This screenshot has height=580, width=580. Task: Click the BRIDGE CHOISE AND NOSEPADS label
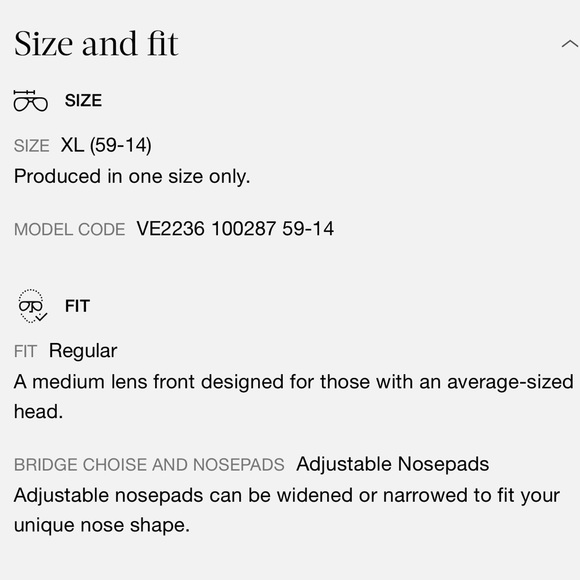(x=149, y=465)
